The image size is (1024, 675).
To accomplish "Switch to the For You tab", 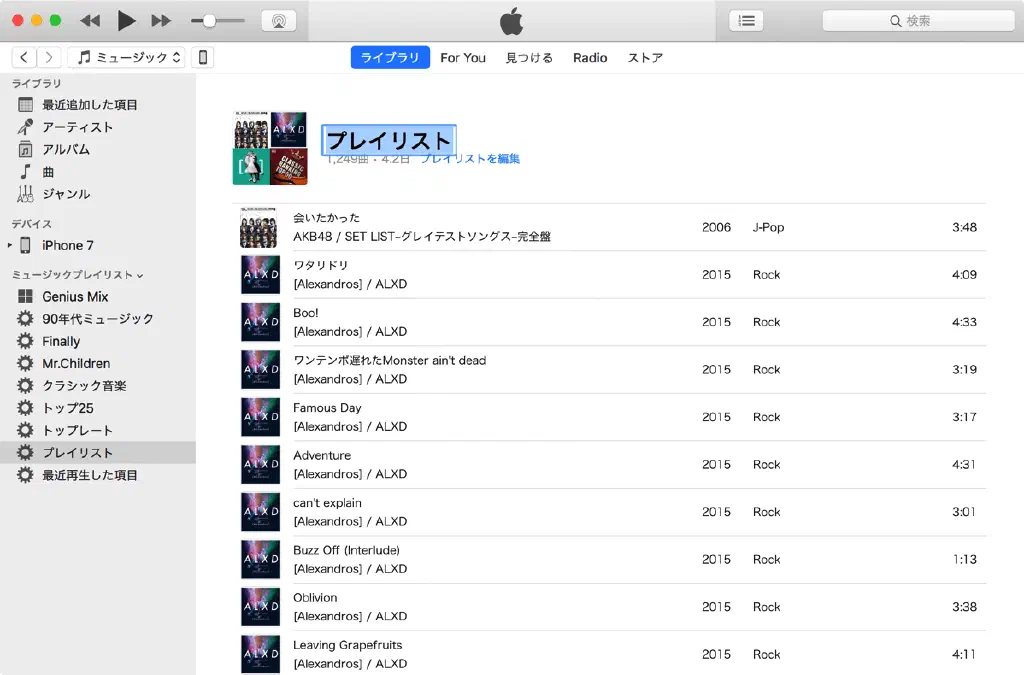I will (463, 58).
